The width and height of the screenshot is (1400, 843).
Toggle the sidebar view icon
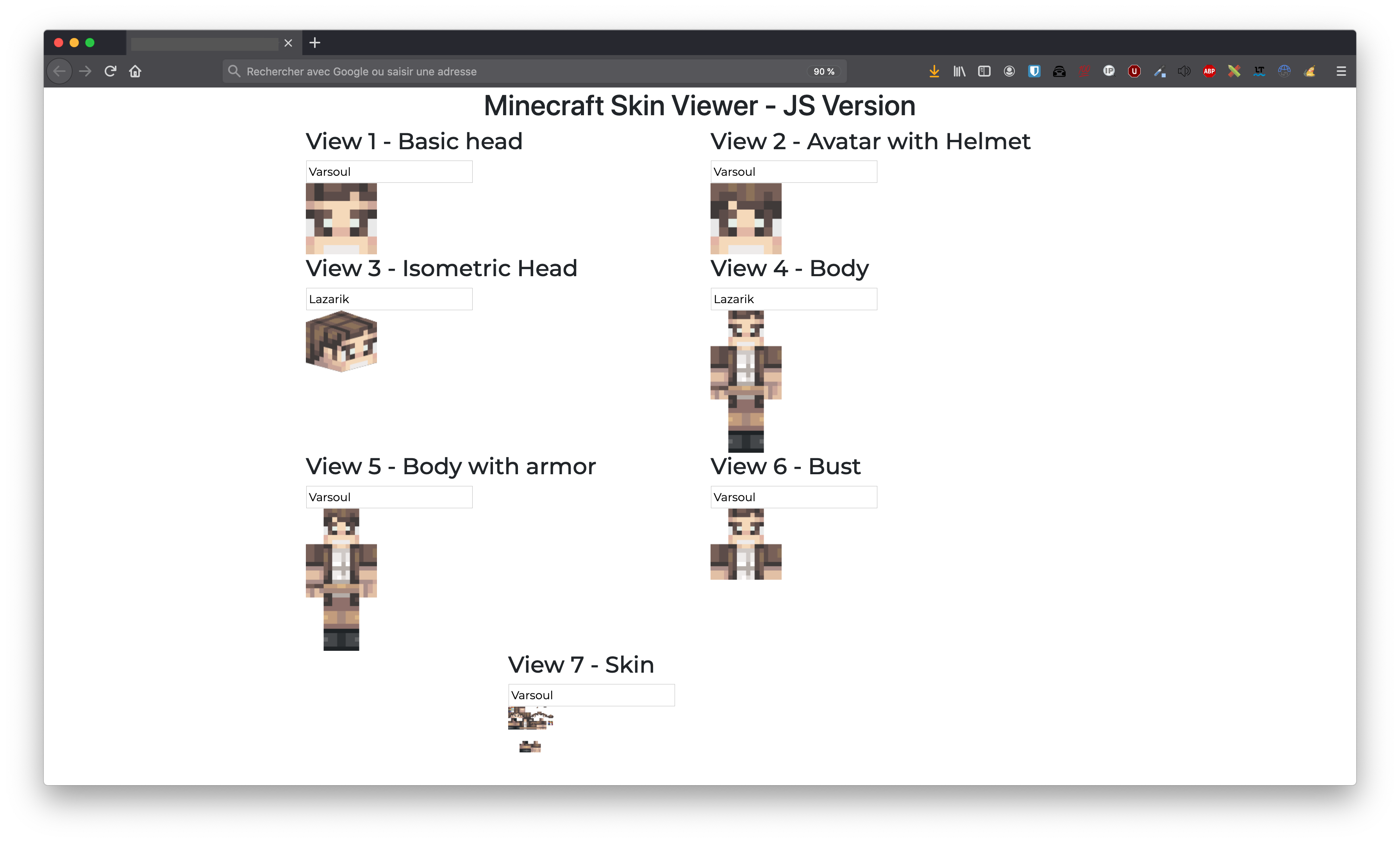984,71
